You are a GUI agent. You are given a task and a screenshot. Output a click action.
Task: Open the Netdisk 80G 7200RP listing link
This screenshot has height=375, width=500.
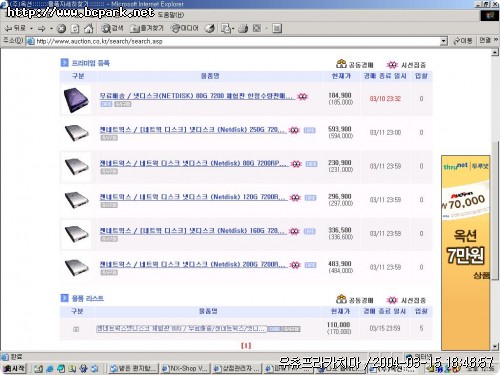[x=194, y=164]
